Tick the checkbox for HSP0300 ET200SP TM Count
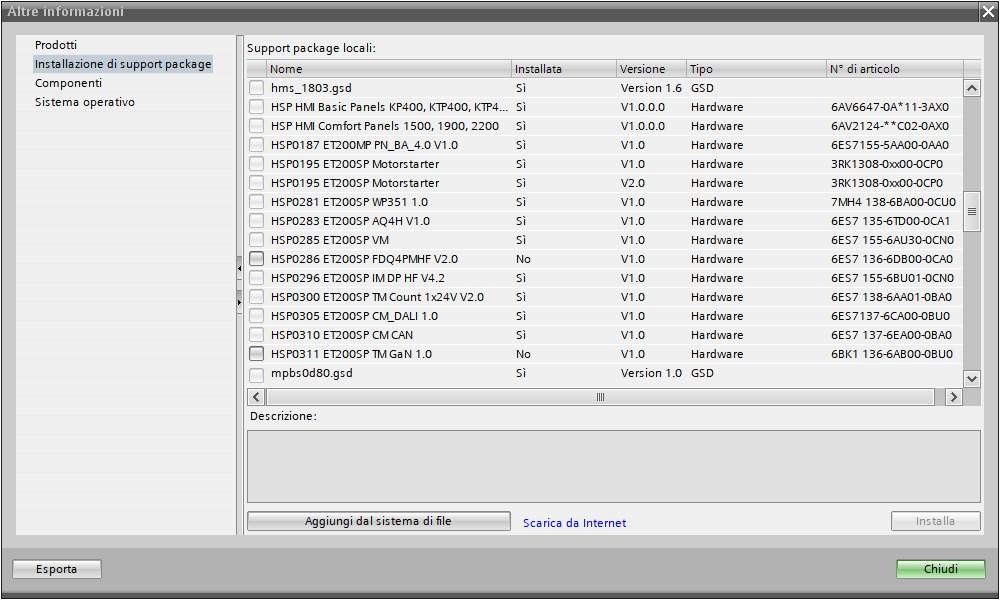 256,296
